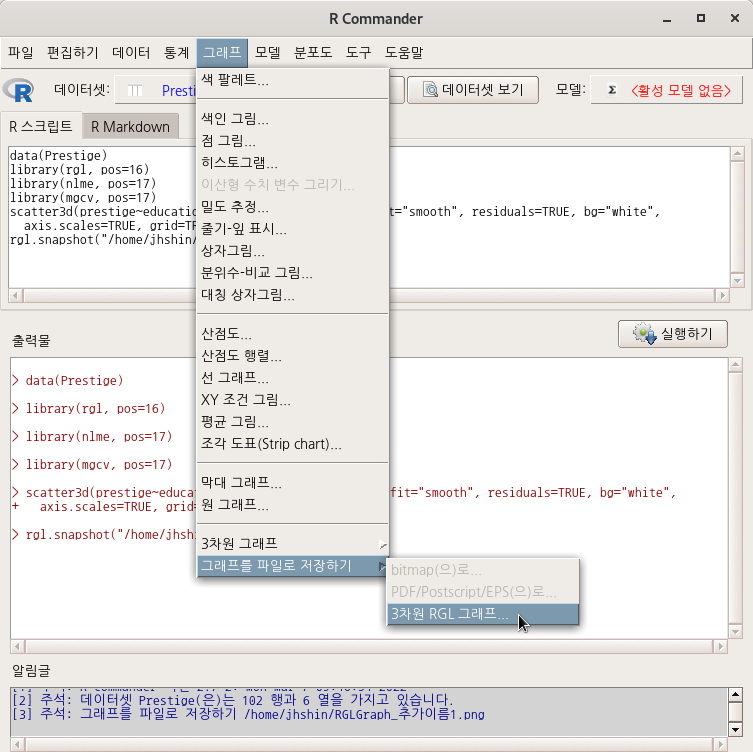Click the dataset table icon beside Prestige
Viewport: 753px width, 752px height.
135,90
